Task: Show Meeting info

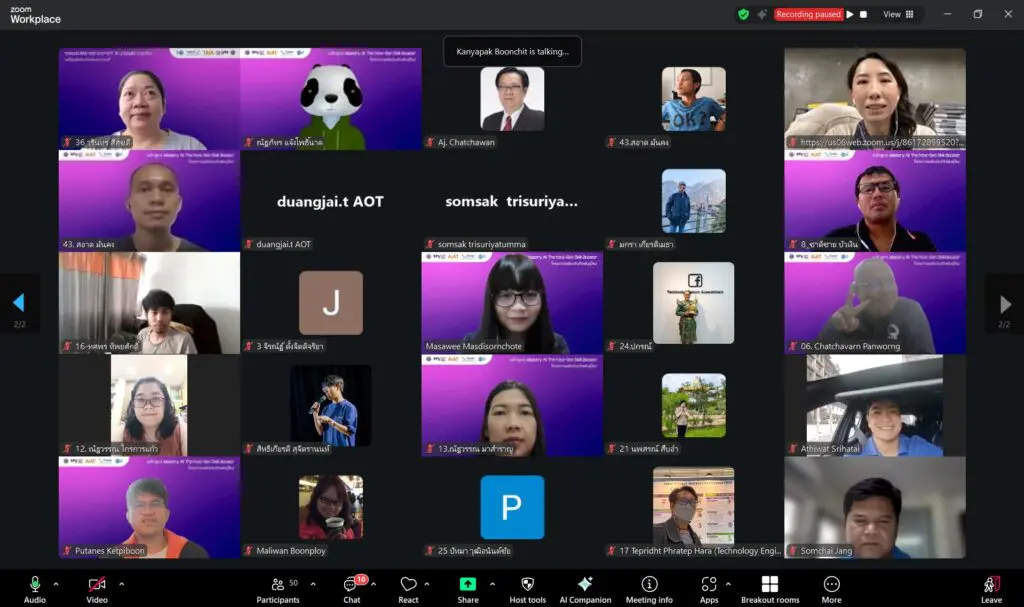Action: pyautogui.click(x=649, y=589)
